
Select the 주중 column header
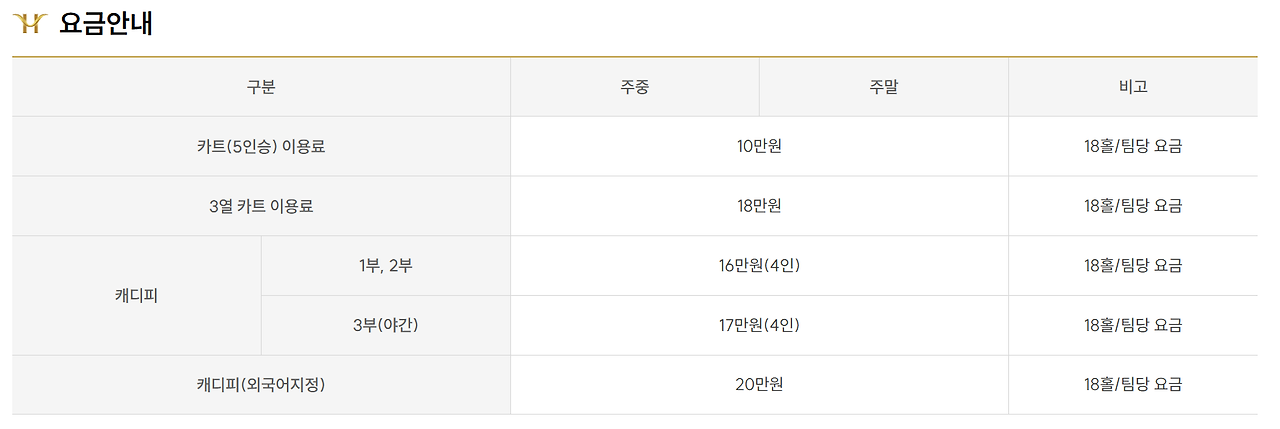pos(634,87)
